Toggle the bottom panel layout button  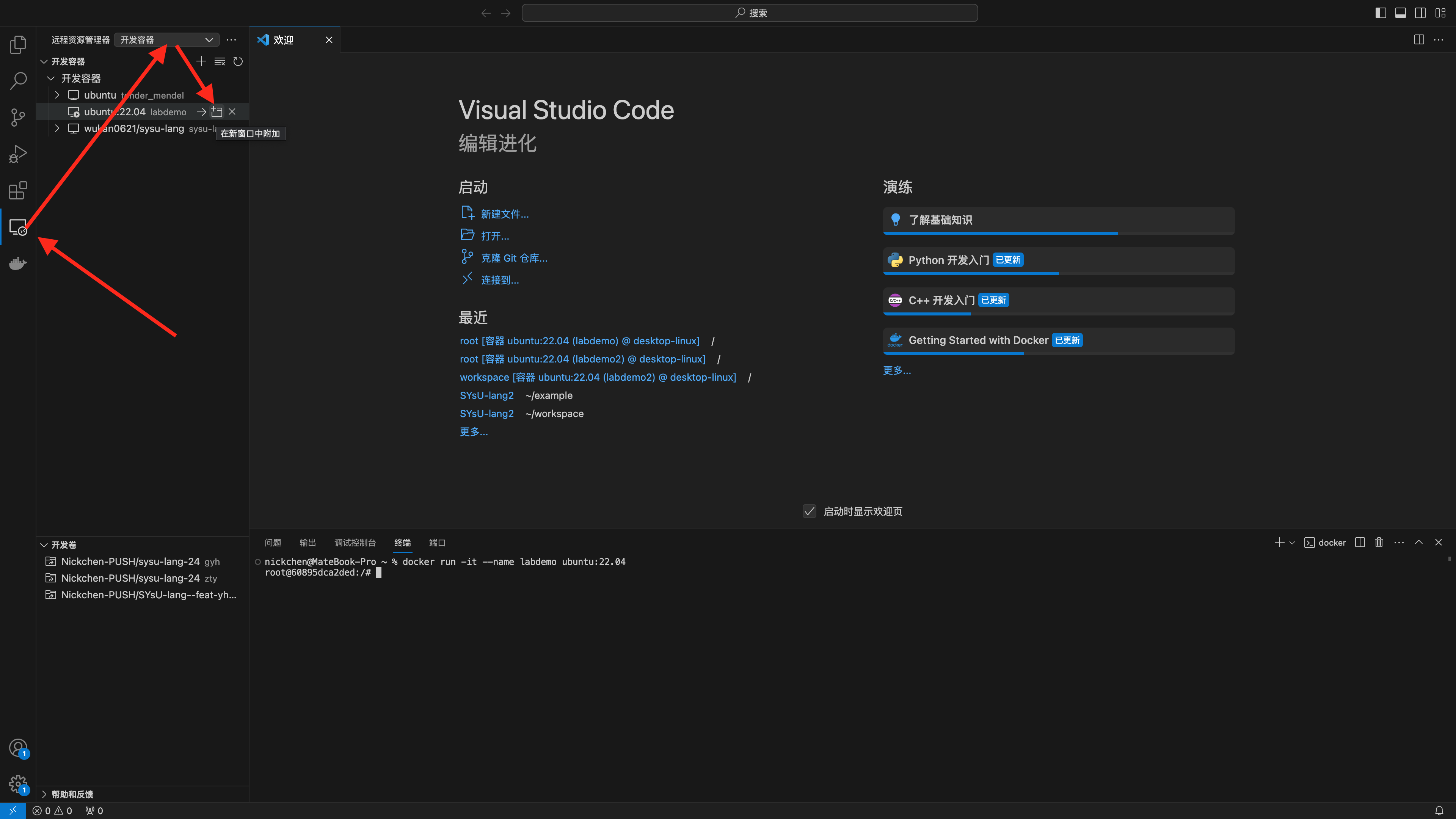pyautogui.click(x=1401, y=13)
